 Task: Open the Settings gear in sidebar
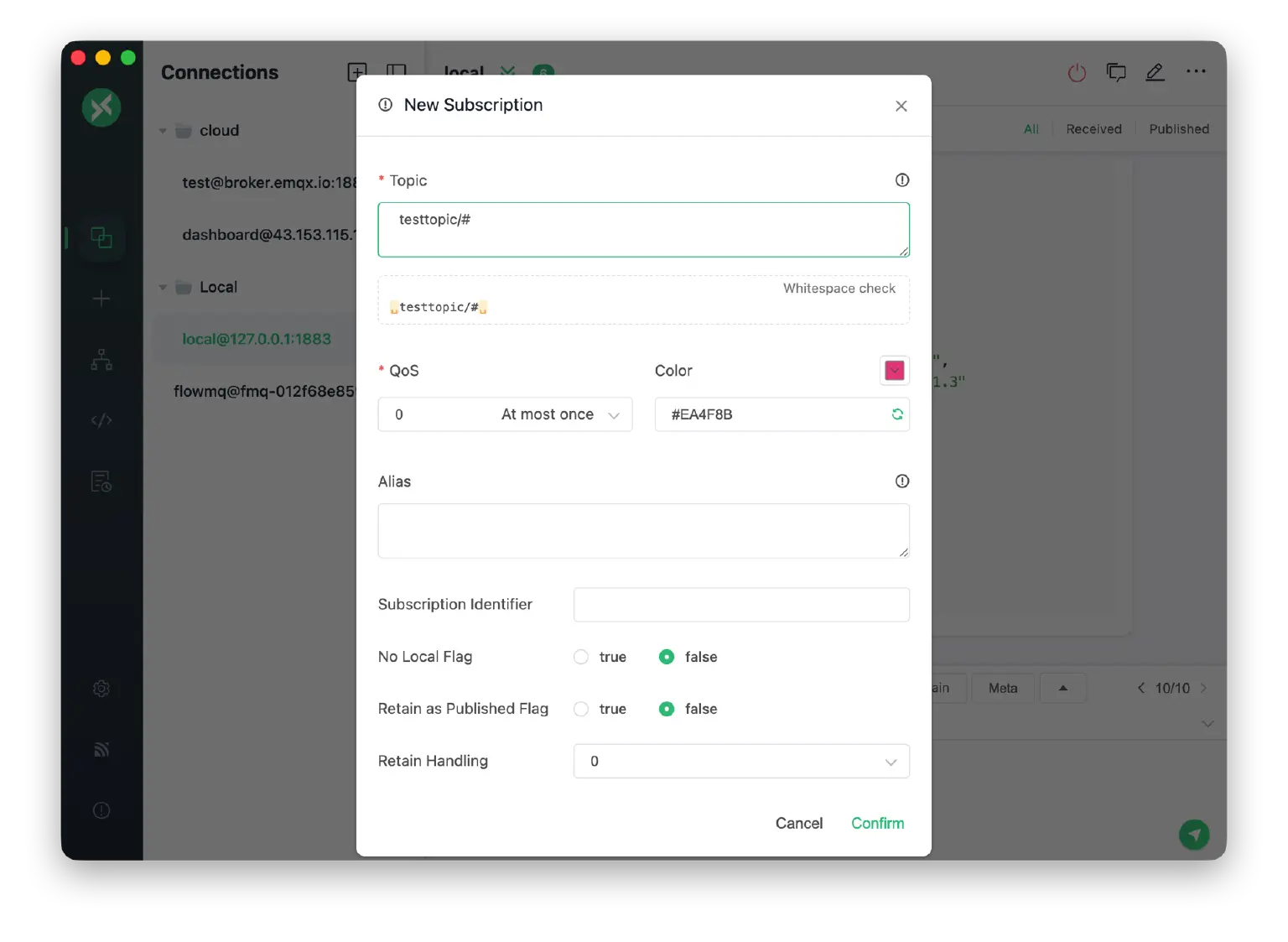tap(101, 689)
